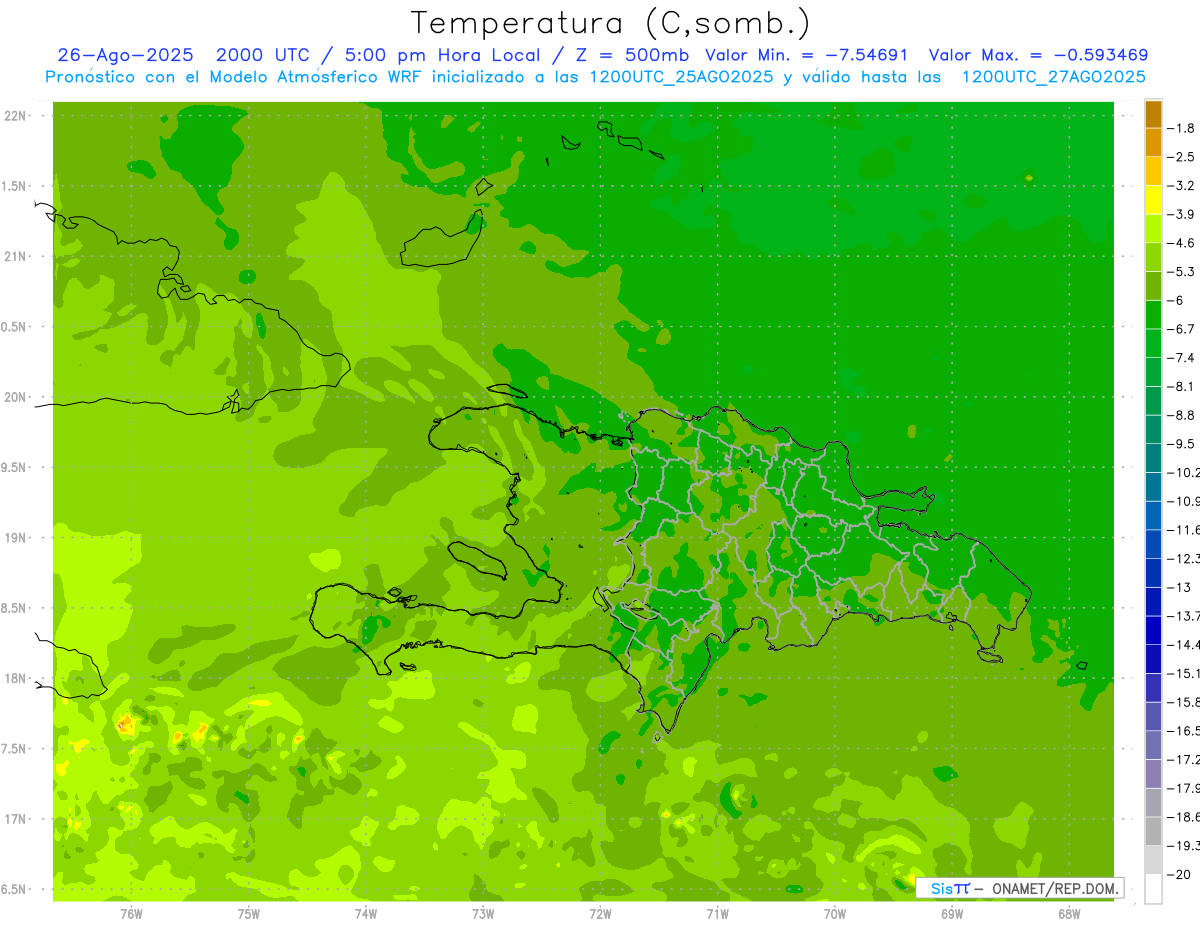Screen dimensions: 1200x927
Task: Click the '22N' latitude label
Action: tap(17, 116)
